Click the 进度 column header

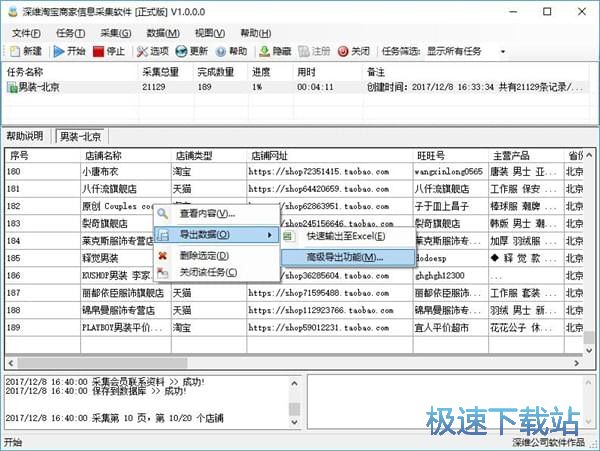coord(271,72)
